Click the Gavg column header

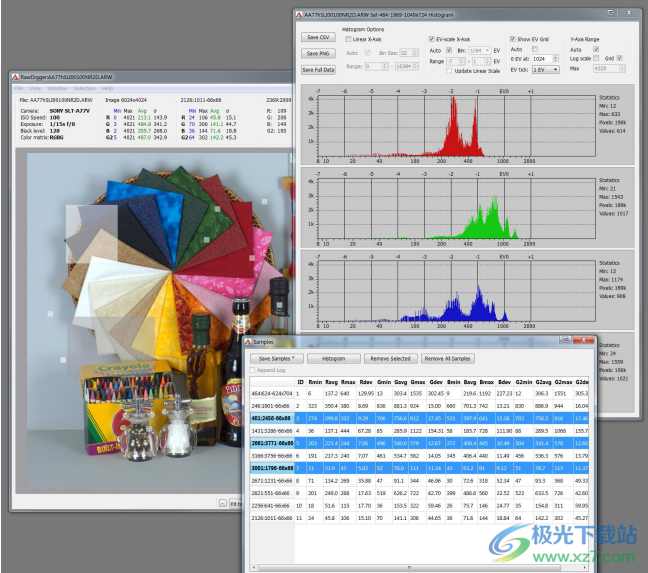pyautogui.click(x=401, y=382)
